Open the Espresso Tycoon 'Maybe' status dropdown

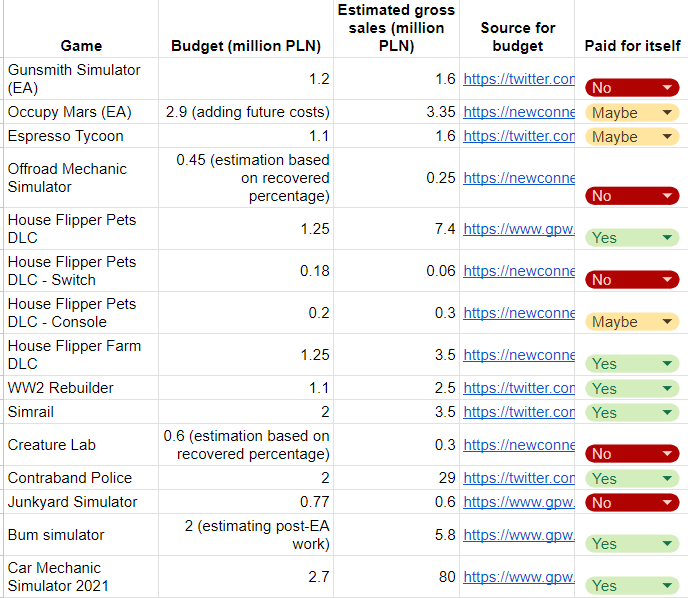click(x=632, y=136)
